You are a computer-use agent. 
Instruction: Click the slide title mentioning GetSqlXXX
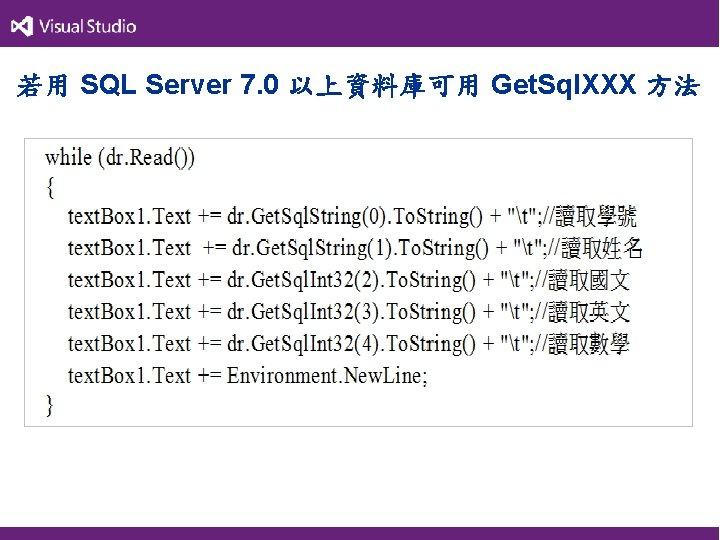(x=359, y=85)
